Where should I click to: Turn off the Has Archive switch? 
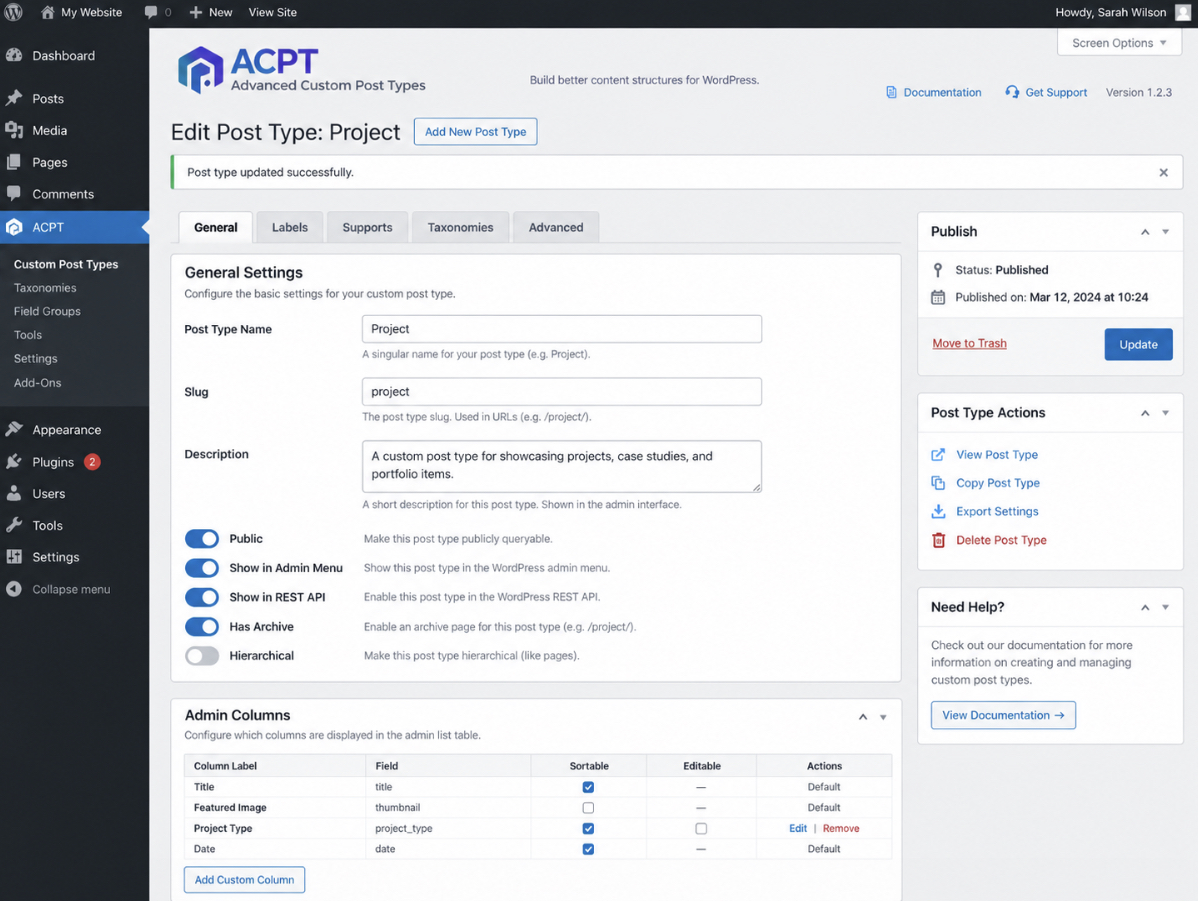coord(202,627)
